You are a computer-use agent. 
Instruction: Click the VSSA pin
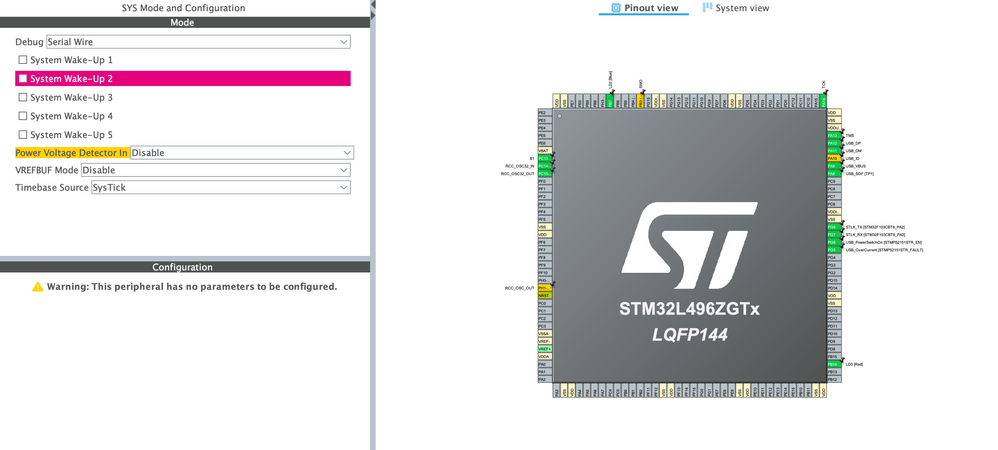pos(545,334)
